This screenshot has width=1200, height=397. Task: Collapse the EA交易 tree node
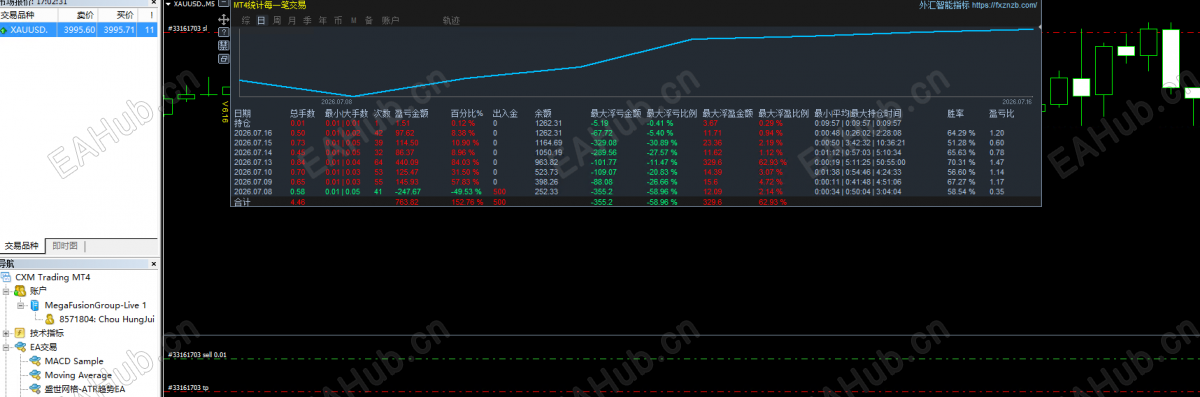(x=6, y=346)
